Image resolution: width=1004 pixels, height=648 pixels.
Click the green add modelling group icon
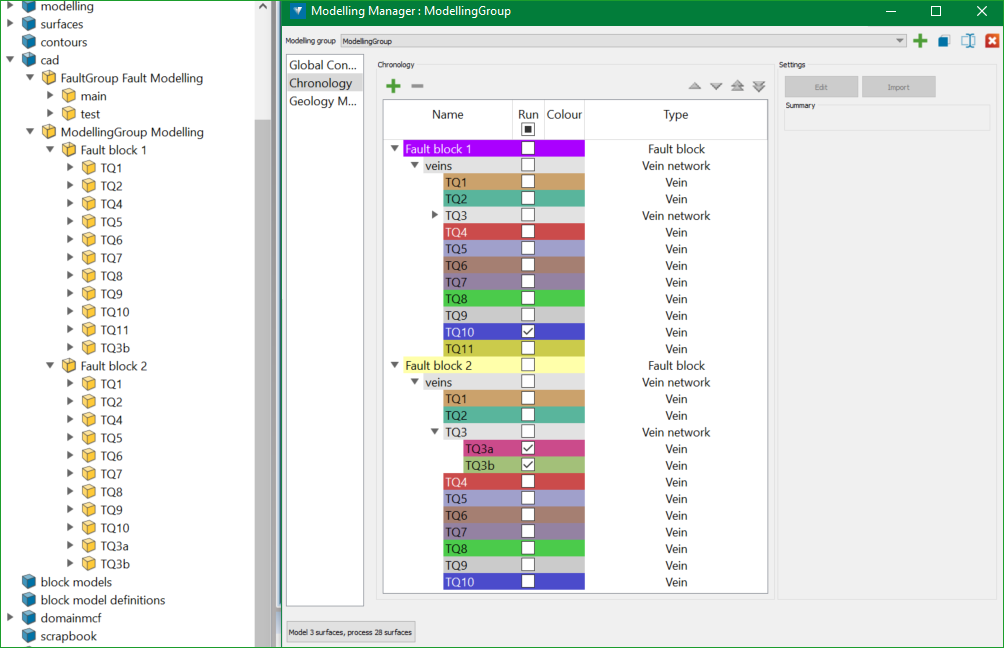(920, 41)
